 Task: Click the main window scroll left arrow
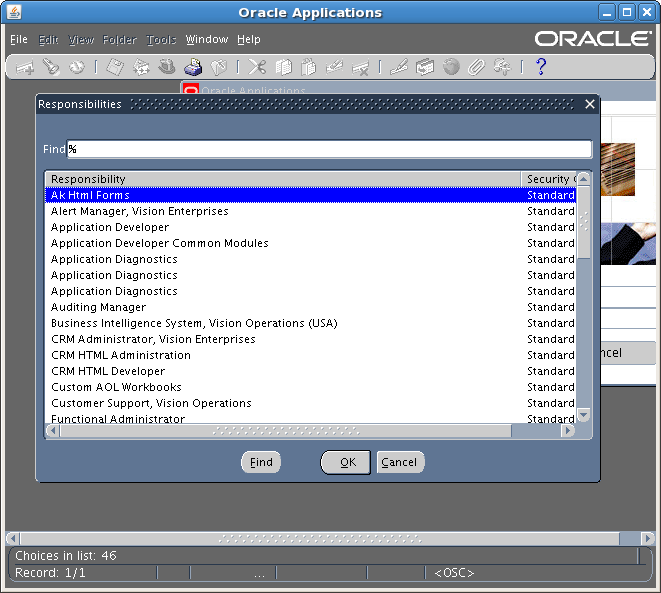pyautogui.click(x=13, y=538)
